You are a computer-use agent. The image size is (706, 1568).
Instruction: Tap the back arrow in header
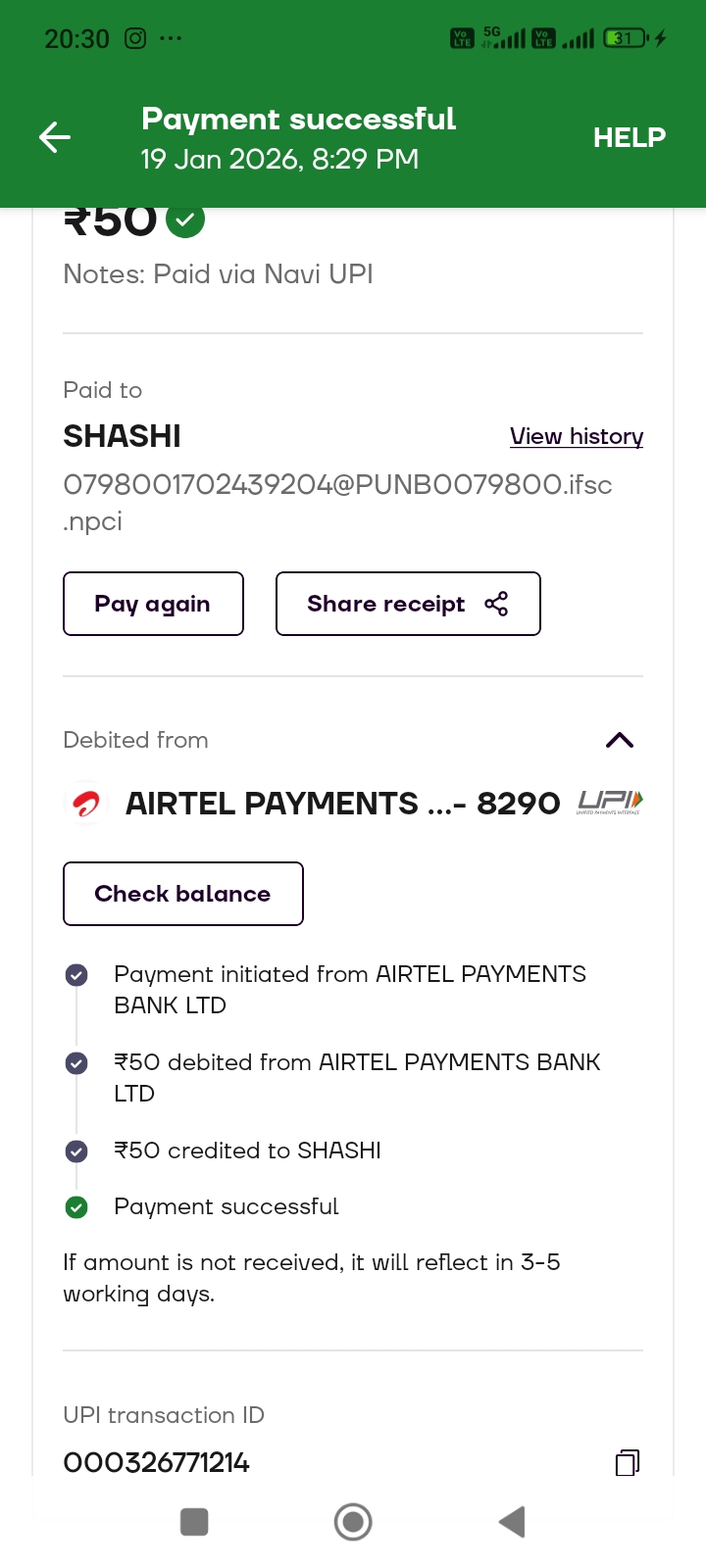(55, 137)
